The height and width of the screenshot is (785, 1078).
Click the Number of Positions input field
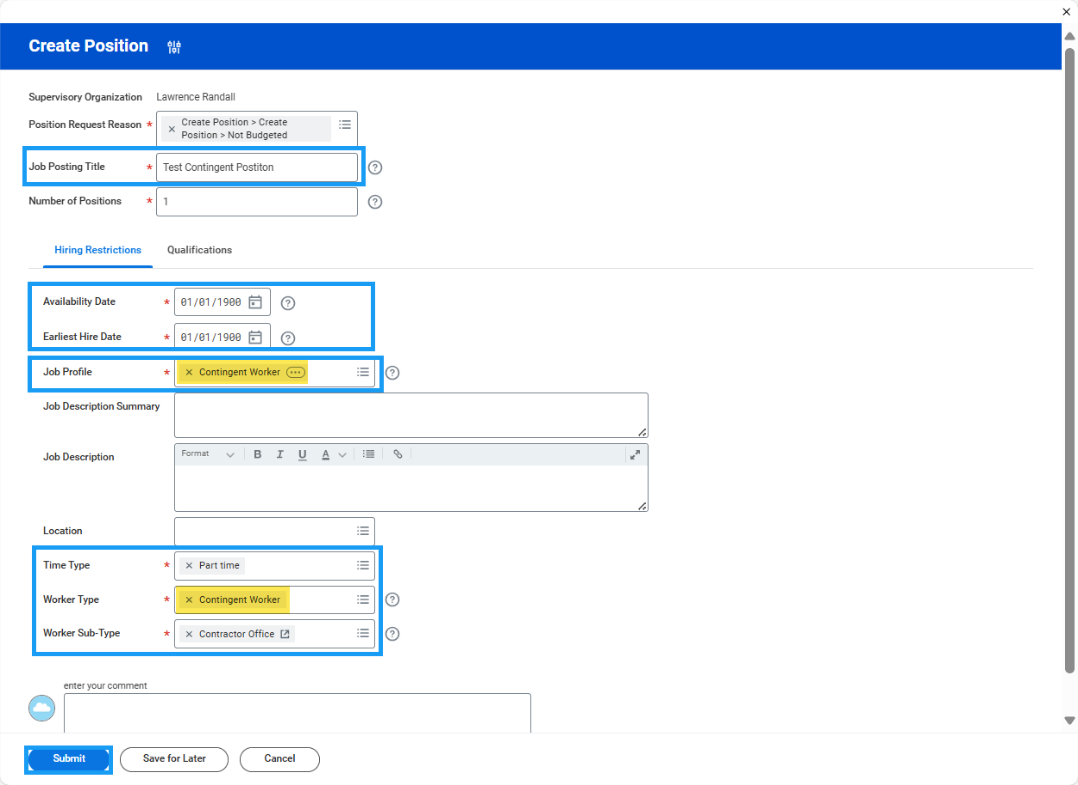pos(256,202)
